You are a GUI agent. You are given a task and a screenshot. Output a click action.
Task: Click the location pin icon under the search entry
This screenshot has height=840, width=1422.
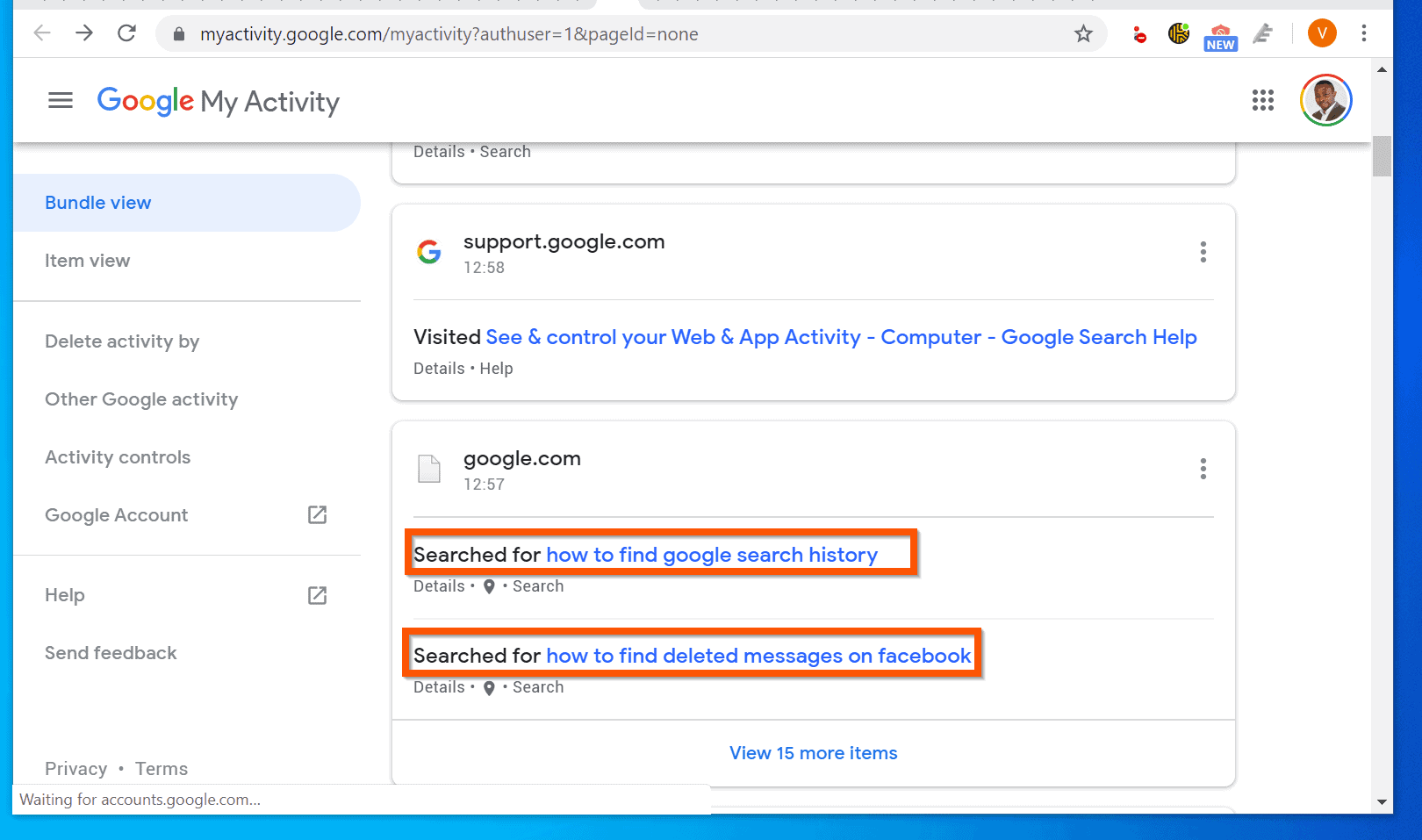(x=489, y=586)
